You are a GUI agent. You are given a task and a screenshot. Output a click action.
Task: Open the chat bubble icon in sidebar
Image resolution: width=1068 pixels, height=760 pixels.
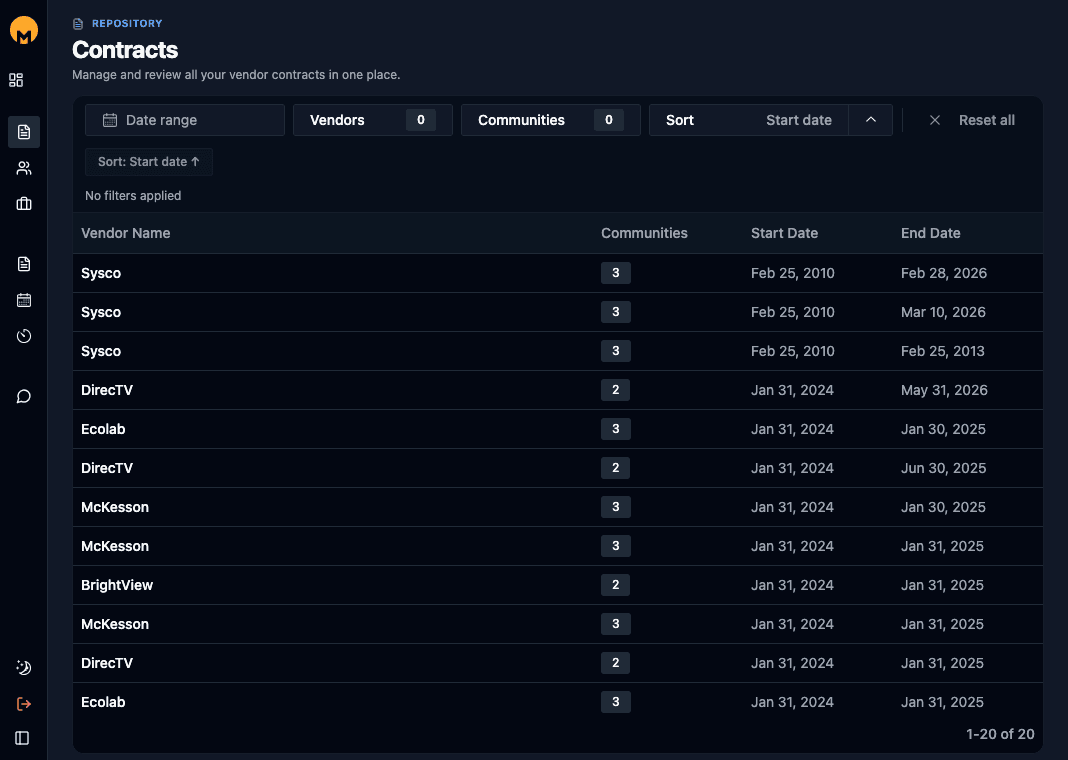pyautogui.click(x=24, y=396)
